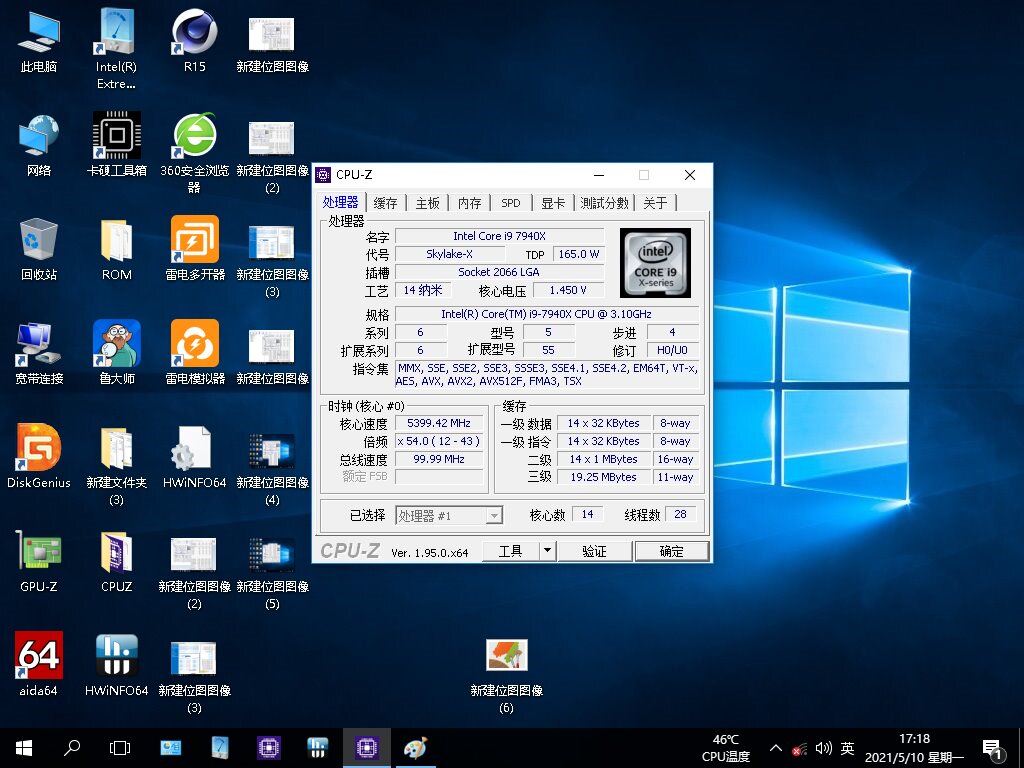Screen dimensions: 1024x768
Task: Click the core speed value 5399.42 MHz
Action: click(x=439, y=423)
